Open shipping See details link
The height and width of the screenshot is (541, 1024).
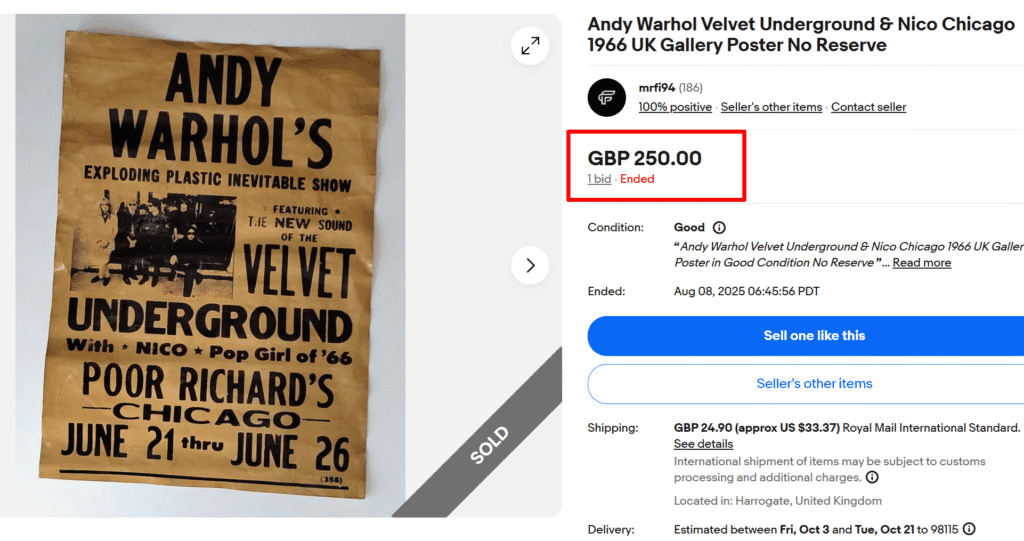[x=703, y=444]
